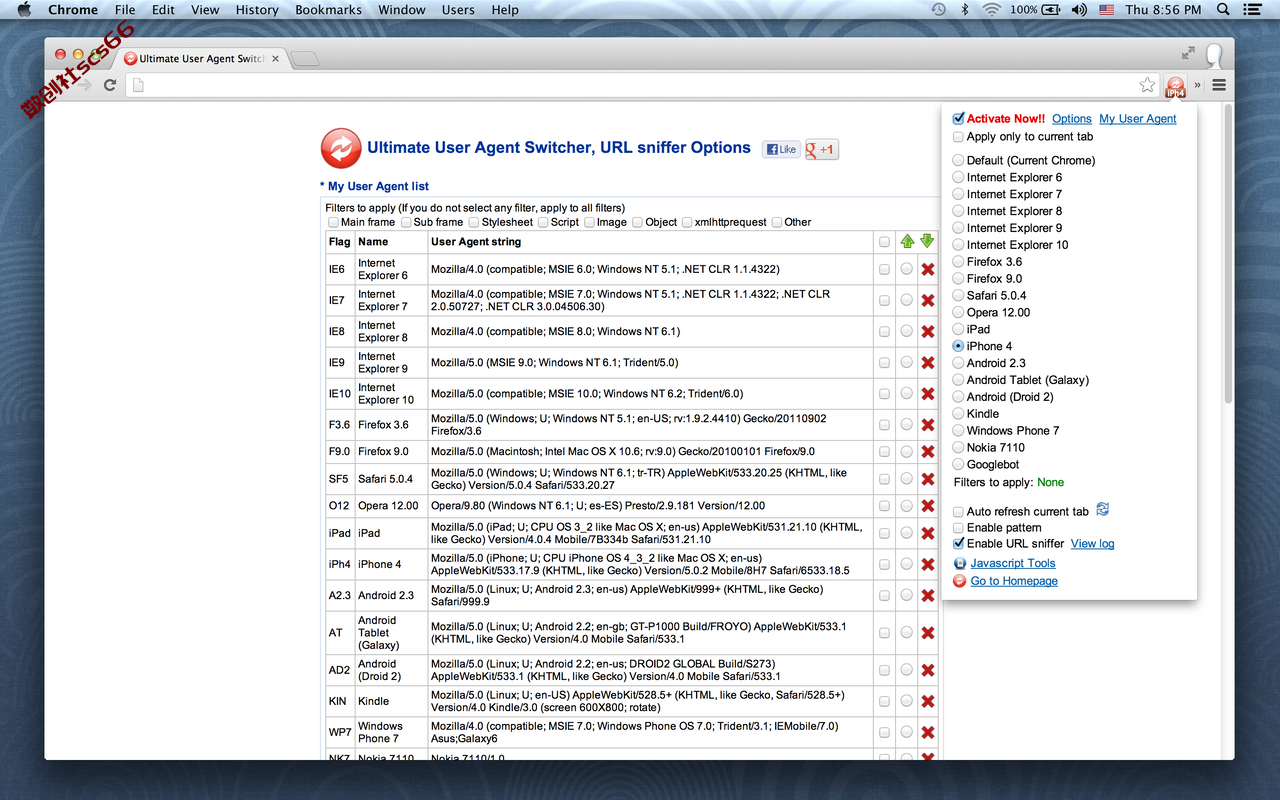Open the Apple menu
The width and height of the screenshot is (1280, 800).
(x=25, y=9)
